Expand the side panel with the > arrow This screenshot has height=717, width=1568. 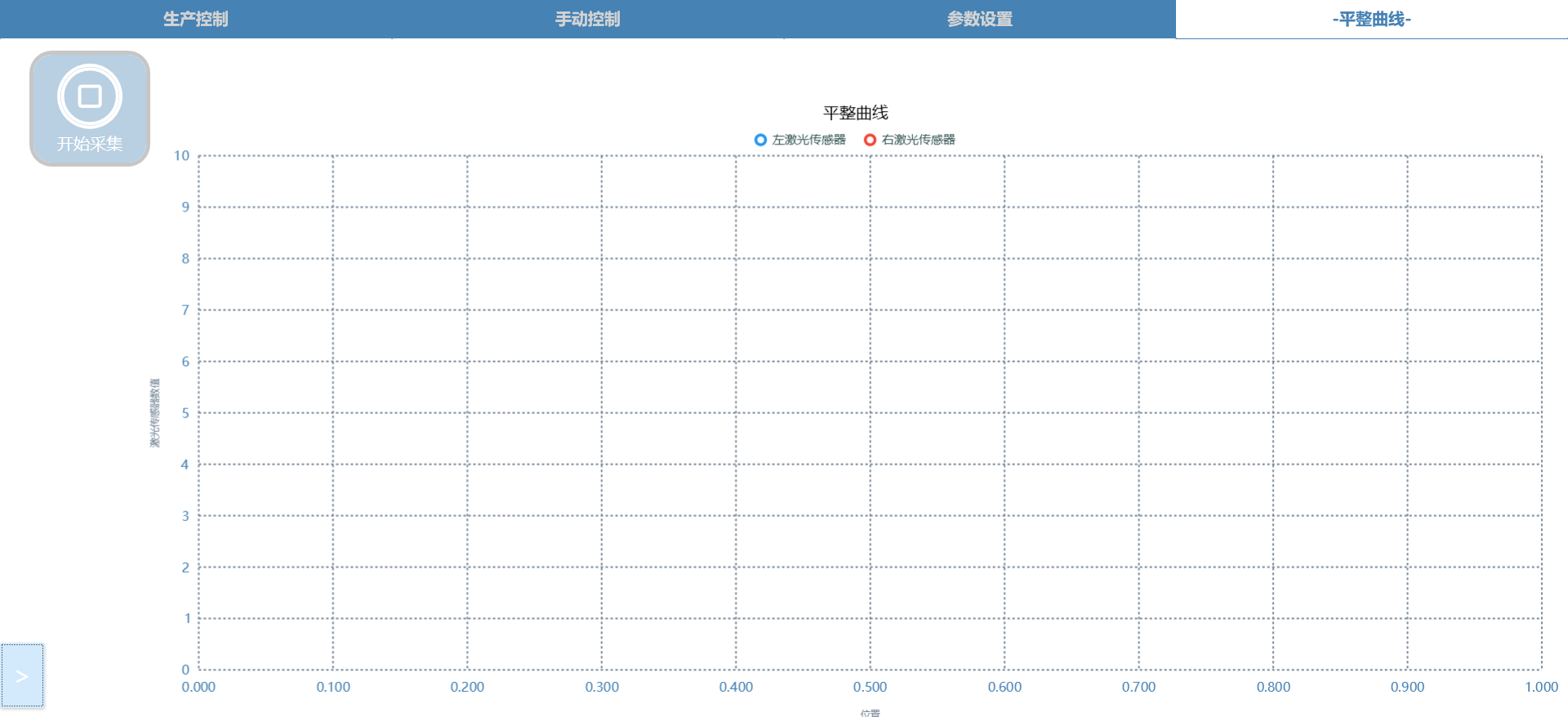click(x=22, y=675)
